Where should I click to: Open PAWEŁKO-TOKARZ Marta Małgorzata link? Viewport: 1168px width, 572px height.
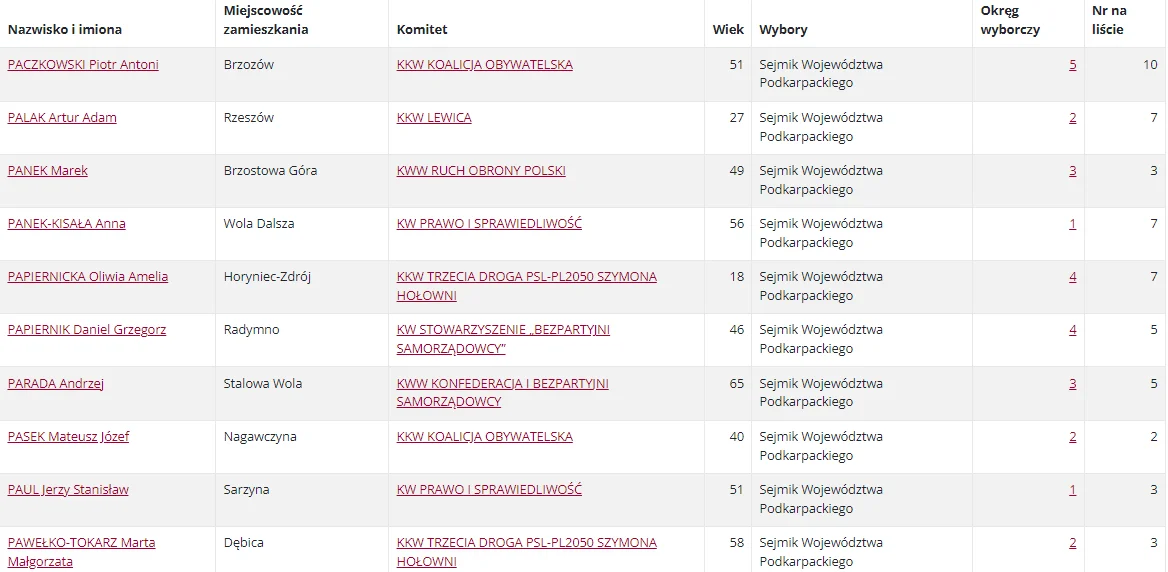coord(81,552)
